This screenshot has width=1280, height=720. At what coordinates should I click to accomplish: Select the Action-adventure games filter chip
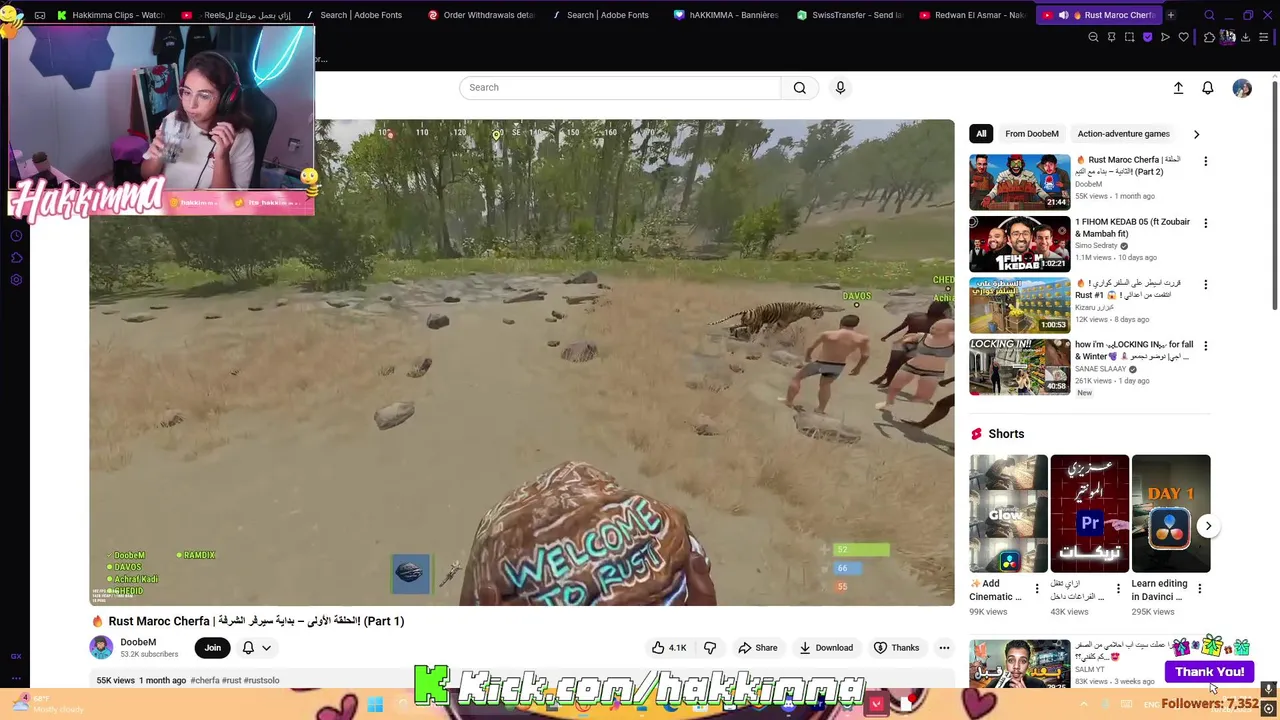[1123, 134]
